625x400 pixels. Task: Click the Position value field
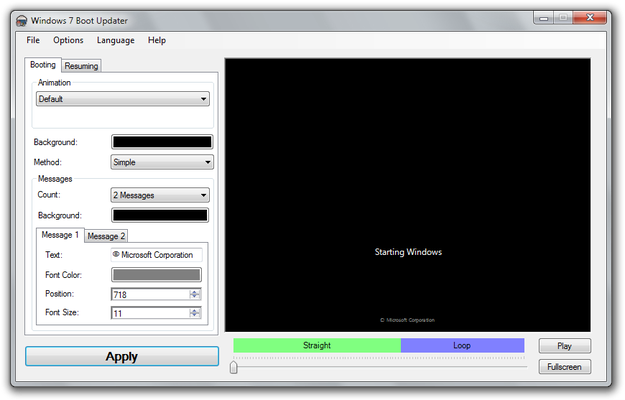point(150,294)
